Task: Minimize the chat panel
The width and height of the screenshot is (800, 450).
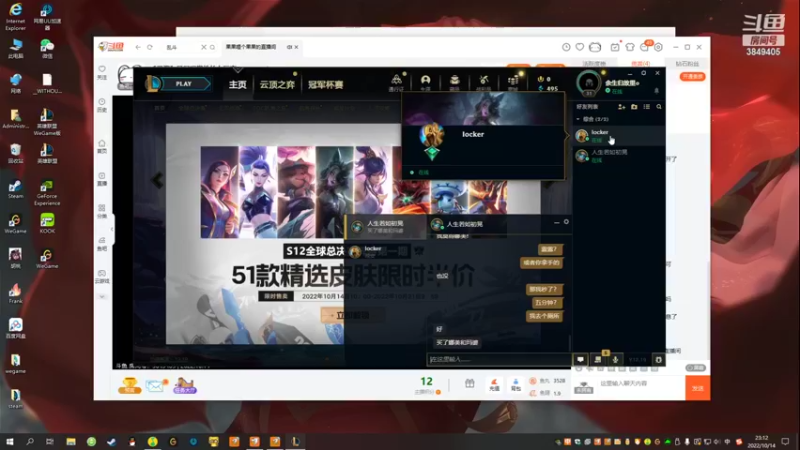Action: 557,222
